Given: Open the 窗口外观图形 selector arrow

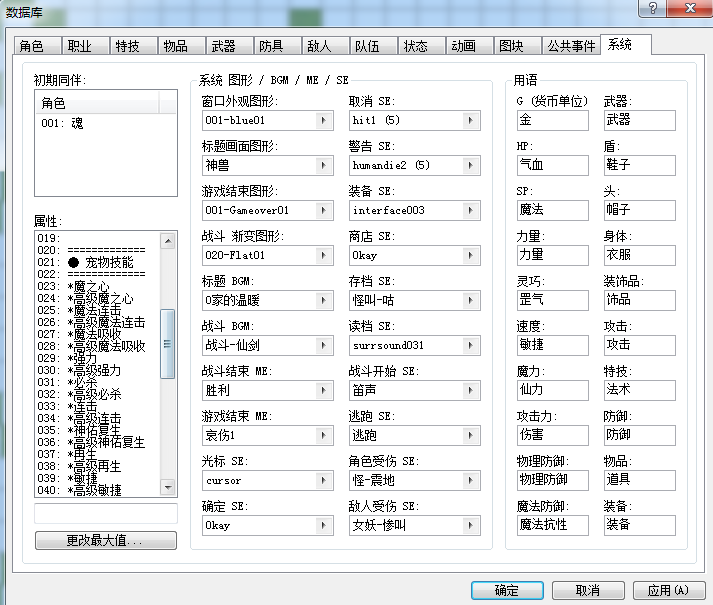Looking at the screenshot, I should tap(323, 121).
